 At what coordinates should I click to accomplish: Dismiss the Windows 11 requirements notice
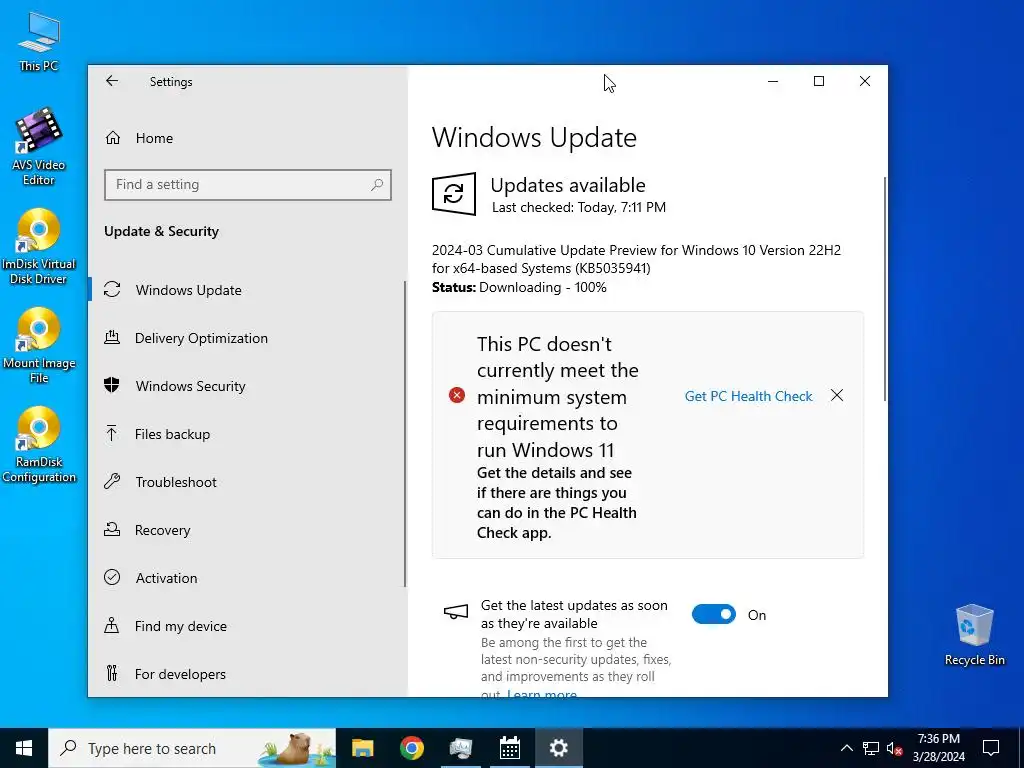click(x=837, y=396)
